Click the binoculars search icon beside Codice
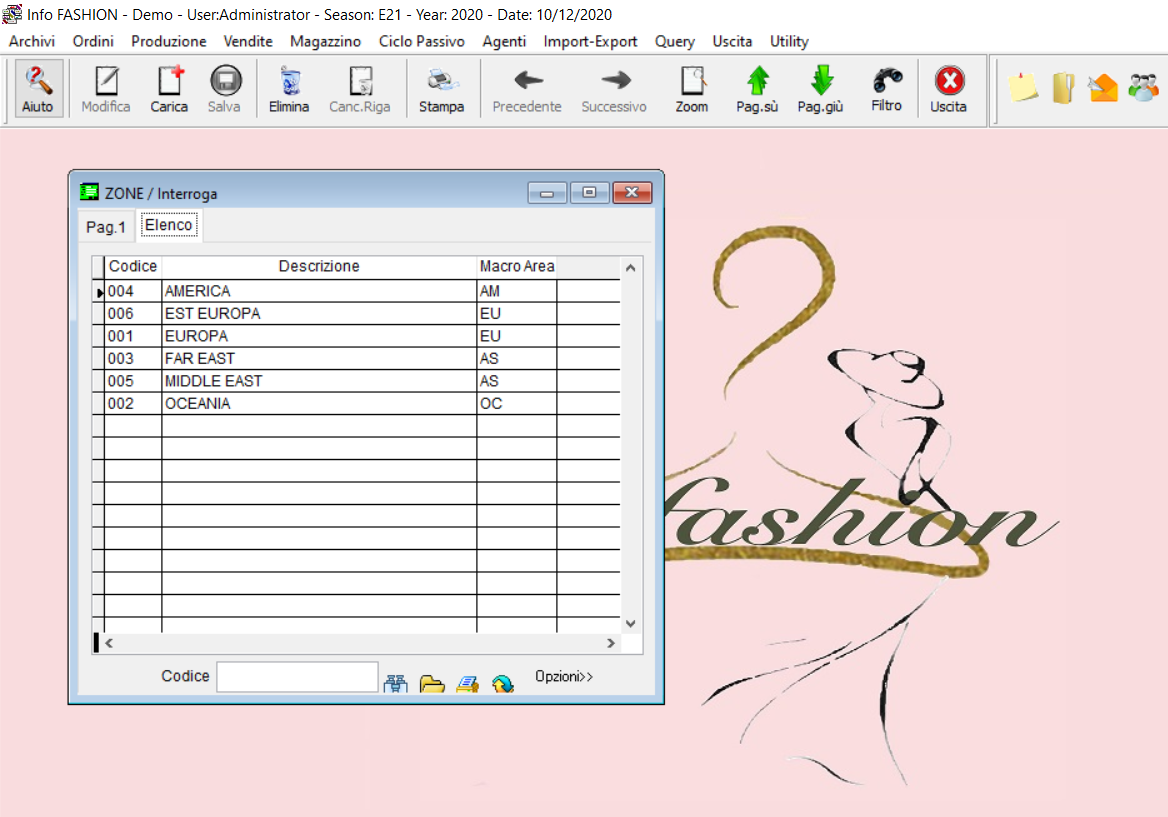This screenshot has height=817, width=1168. 396,684
